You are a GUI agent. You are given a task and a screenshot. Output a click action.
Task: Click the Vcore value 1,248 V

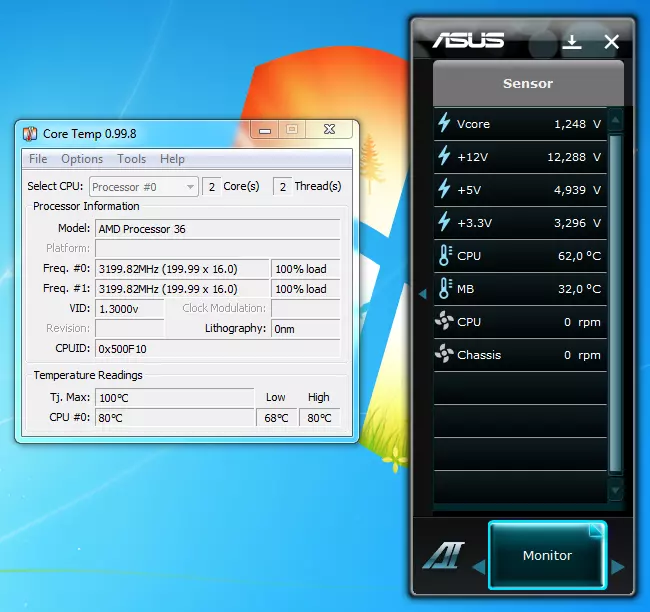(x=577, y=124)
